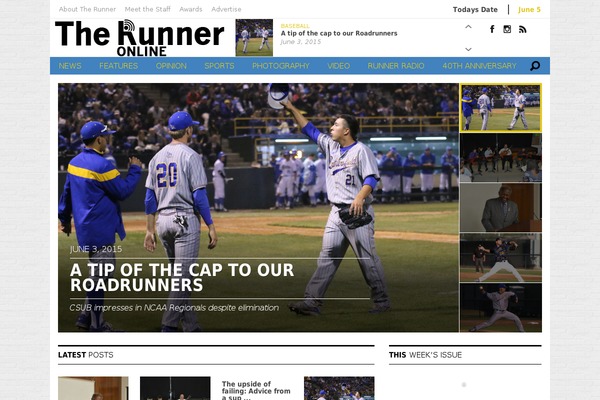Screen dimensions: 600x400
Task: Open the Opinion menu
Action: (171, 66)
